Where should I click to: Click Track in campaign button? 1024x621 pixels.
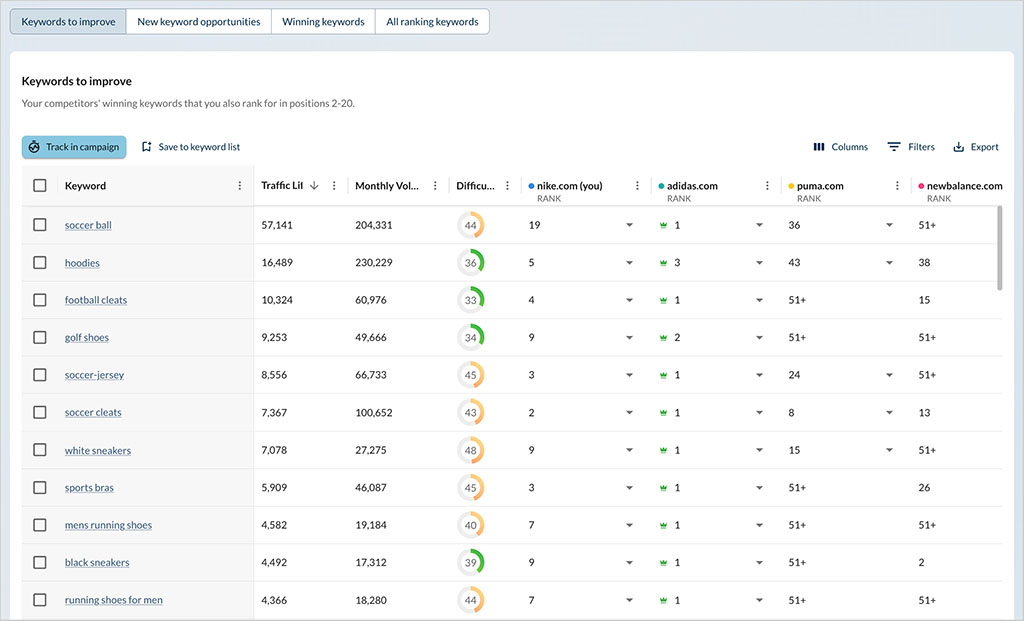click(x=74, y=147)
